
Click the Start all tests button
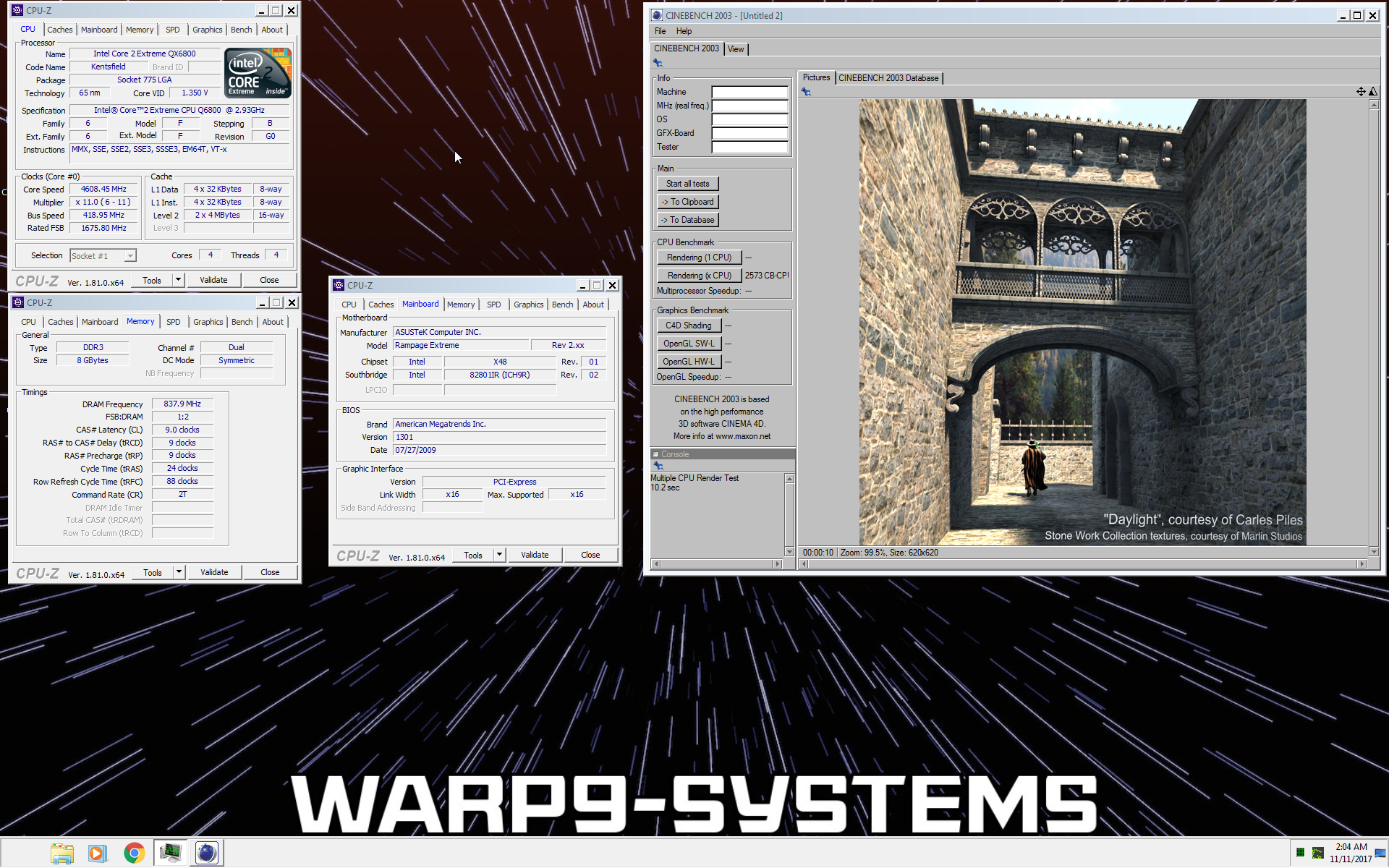point(688,184)
